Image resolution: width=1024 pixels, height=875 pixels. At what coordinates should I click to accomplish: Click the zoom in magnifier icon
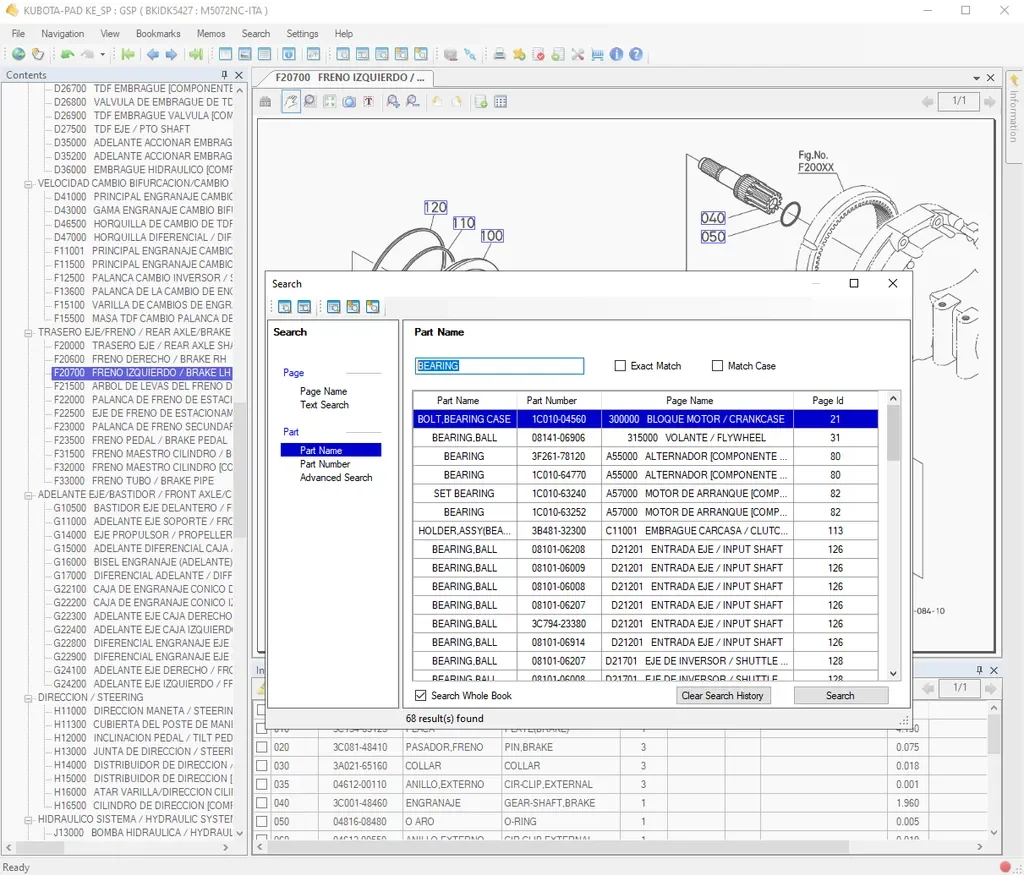(393, 101)
